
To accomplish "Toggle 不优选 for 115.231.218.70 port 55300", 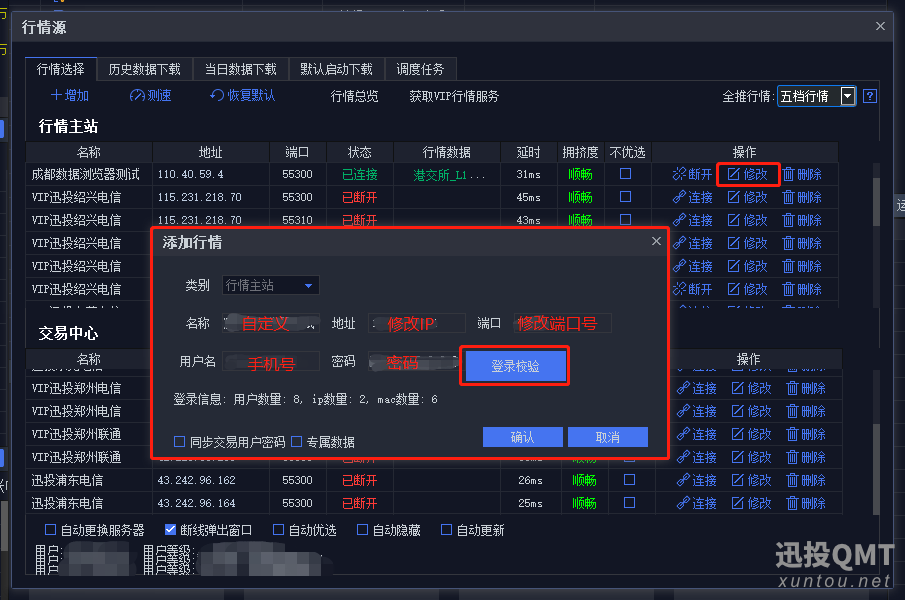I will click(x=625, y=197).
